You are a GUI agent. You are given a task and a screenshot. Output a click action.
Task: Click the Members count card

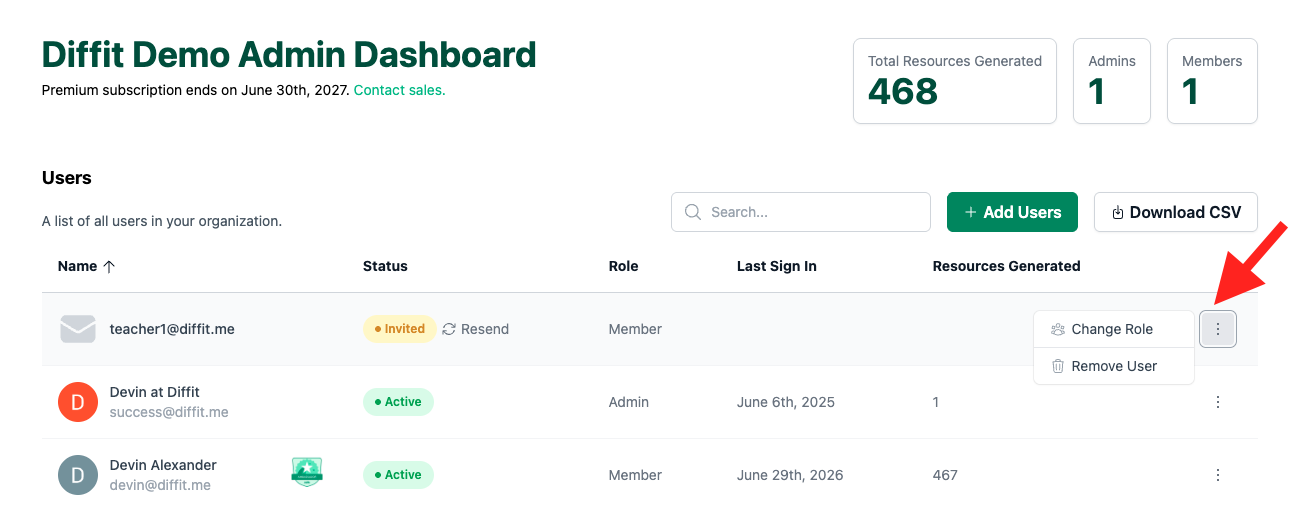pyautogui.click(x=1212, y=81)
